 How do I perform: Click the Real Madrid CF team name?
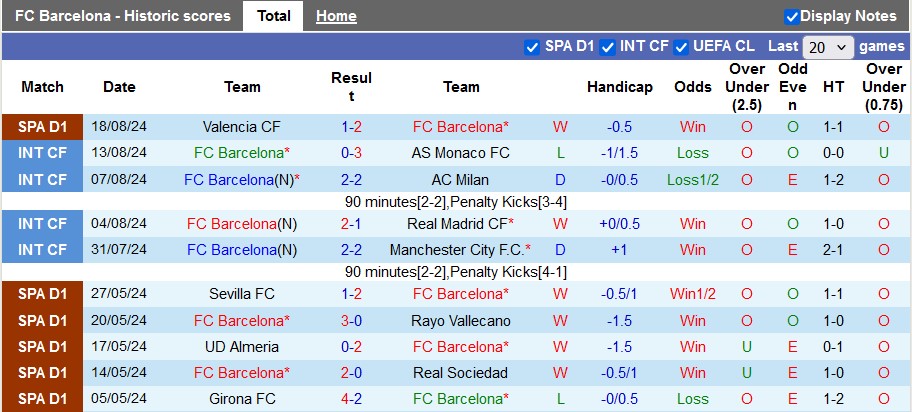tap(458, 224)
